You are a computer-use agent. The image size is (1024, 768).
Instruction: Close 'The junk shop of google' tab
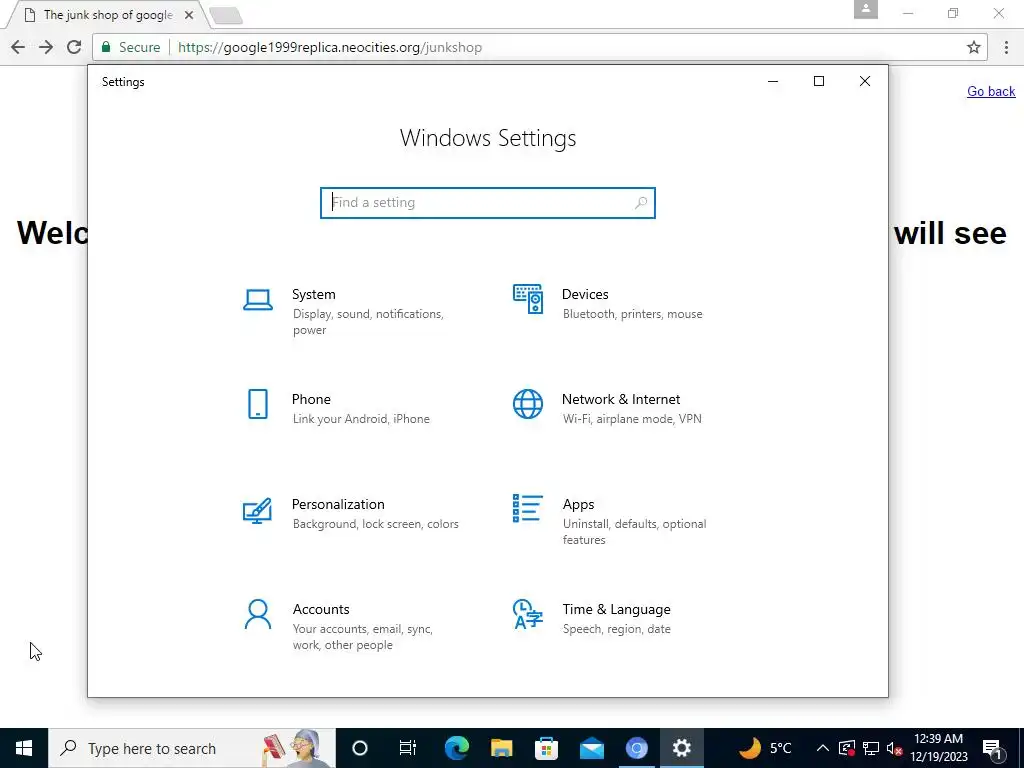point(189,14)
